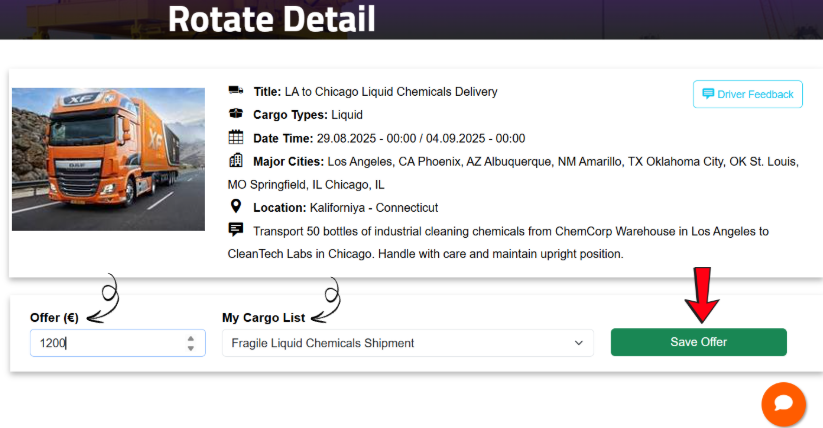Image resolution: width=823 pixels, height=428 pixels.
Task: Open the My Cargo List dropdown
Action: (400, 343)
